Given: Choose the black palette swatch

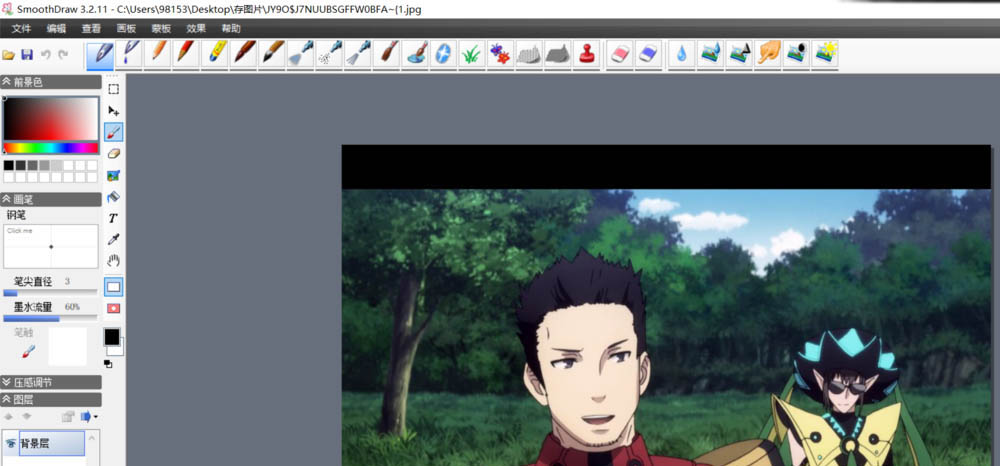Looking at the screenshot, I should 9,165.
